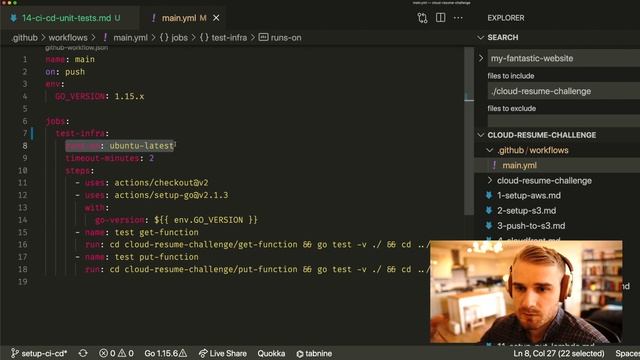640x360 pixels.
Task: Click the Go 1.15.6 version status
Action: pos(166,353)
